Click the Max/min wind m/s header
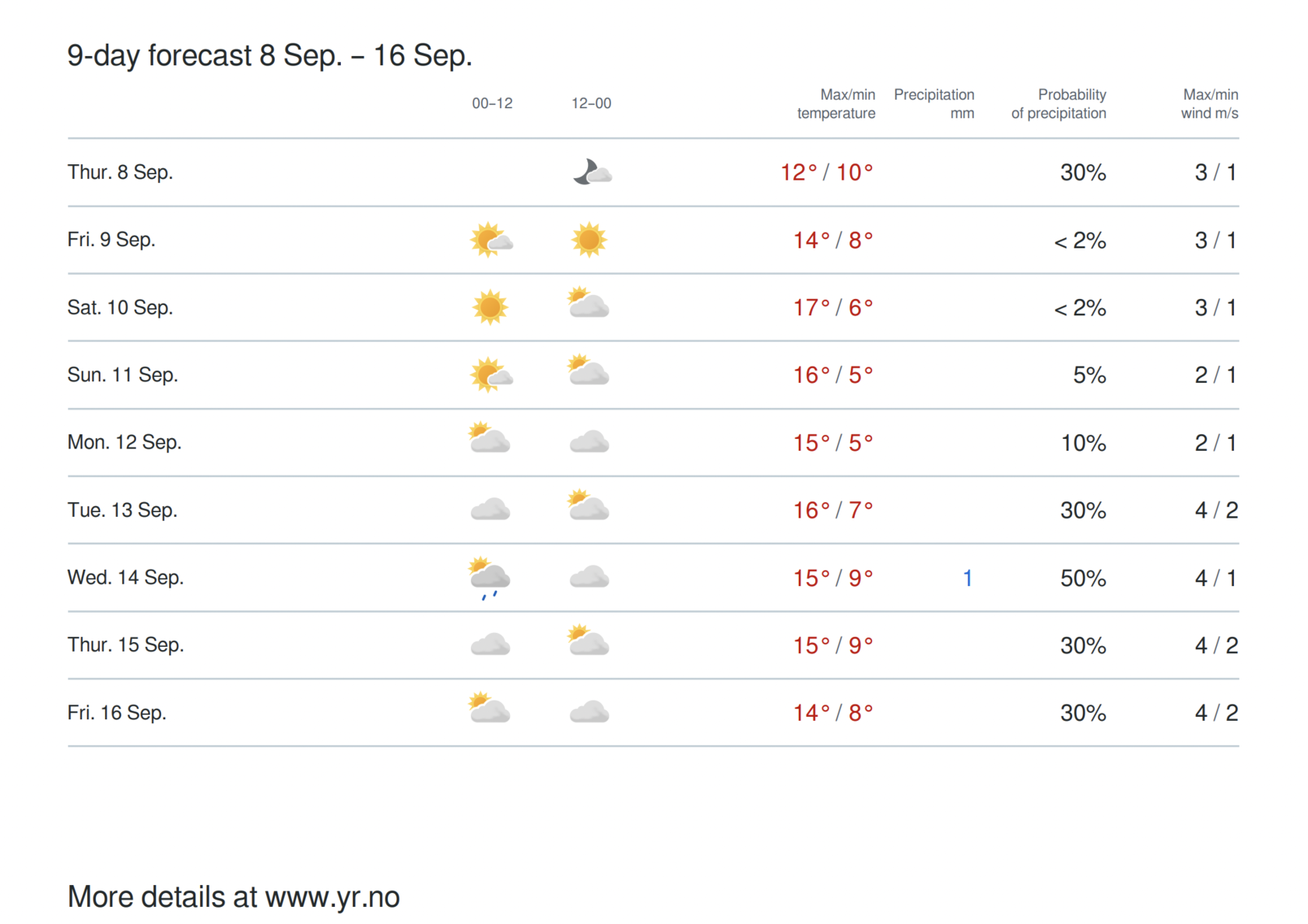Image resolution: width=1308 pixels, height=924 pixels. pyautogui.click(x=1209, y=104)
